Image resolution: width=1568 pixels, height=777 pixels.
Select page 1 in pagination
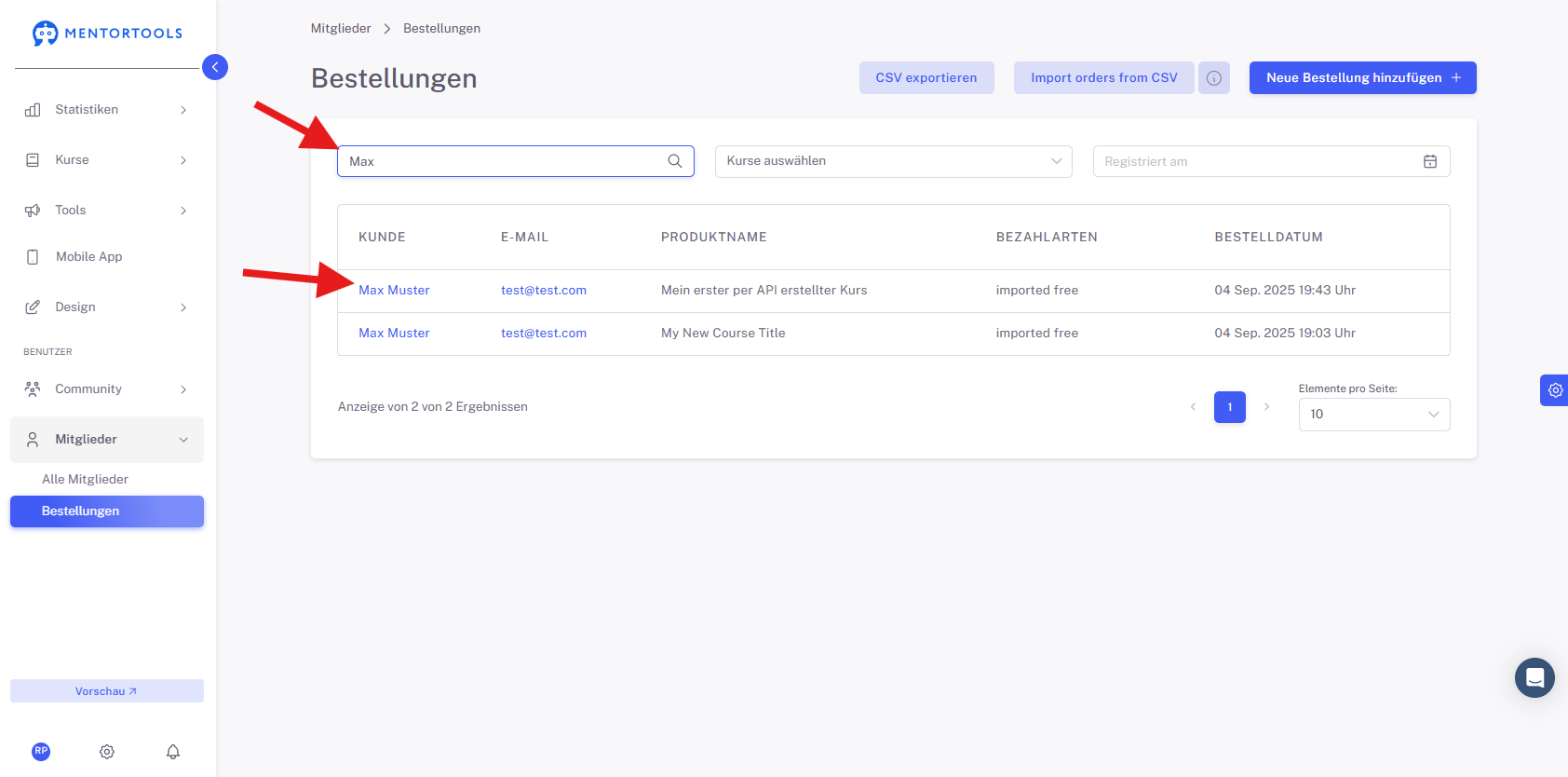click(x=1230, y=407)
